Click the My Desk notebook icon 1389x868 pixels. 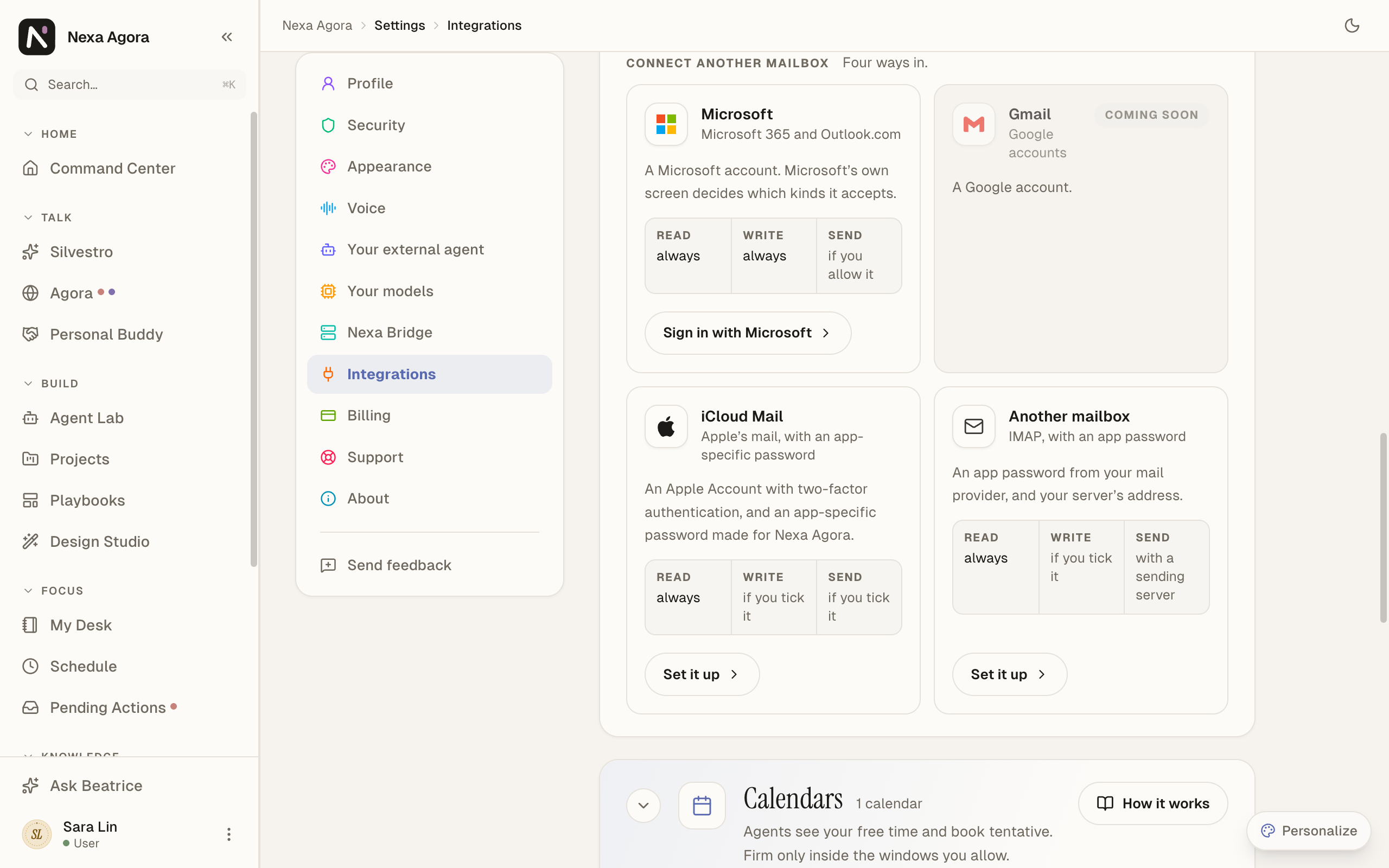pyautogui.click(x=30, y=624)
